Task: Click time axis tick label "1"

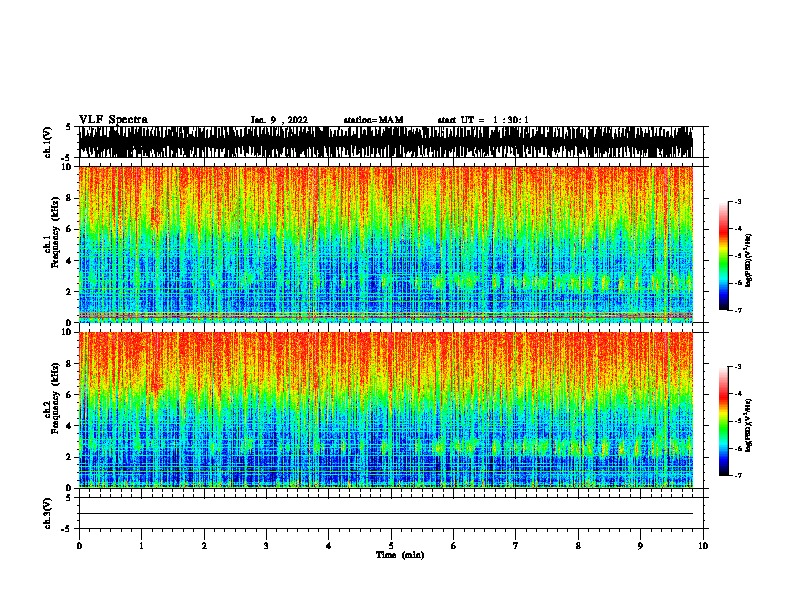Action: tap(141, 546)
